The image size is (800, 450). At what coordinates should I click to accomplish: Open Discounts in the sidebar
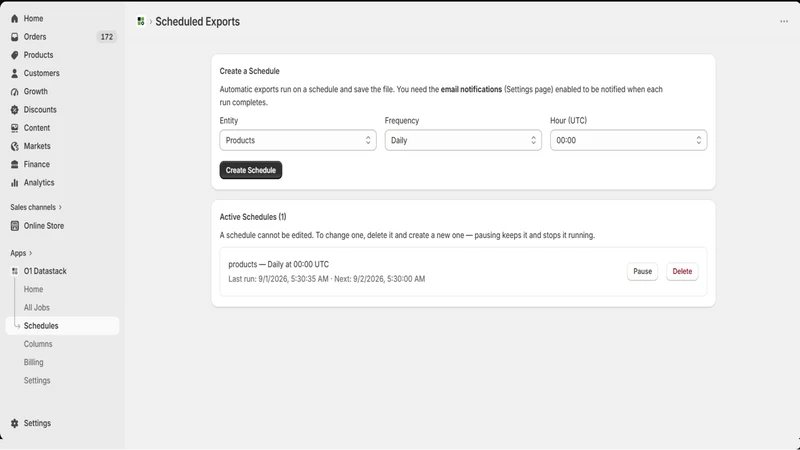pyautogui.click(x=40, y=110)
